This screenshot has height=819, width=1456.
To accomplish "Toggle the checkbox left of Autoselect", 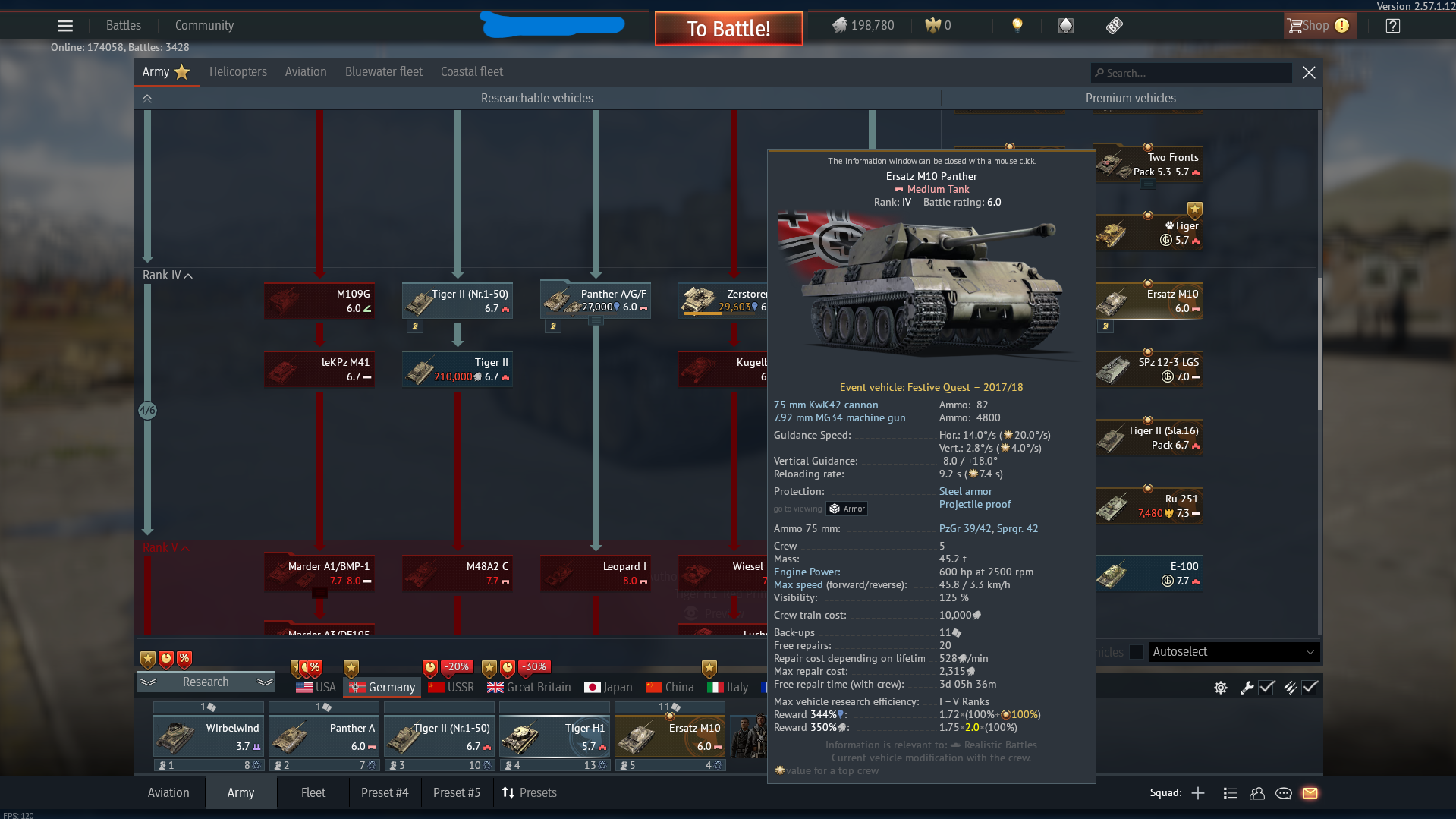I will point(1136,653).
